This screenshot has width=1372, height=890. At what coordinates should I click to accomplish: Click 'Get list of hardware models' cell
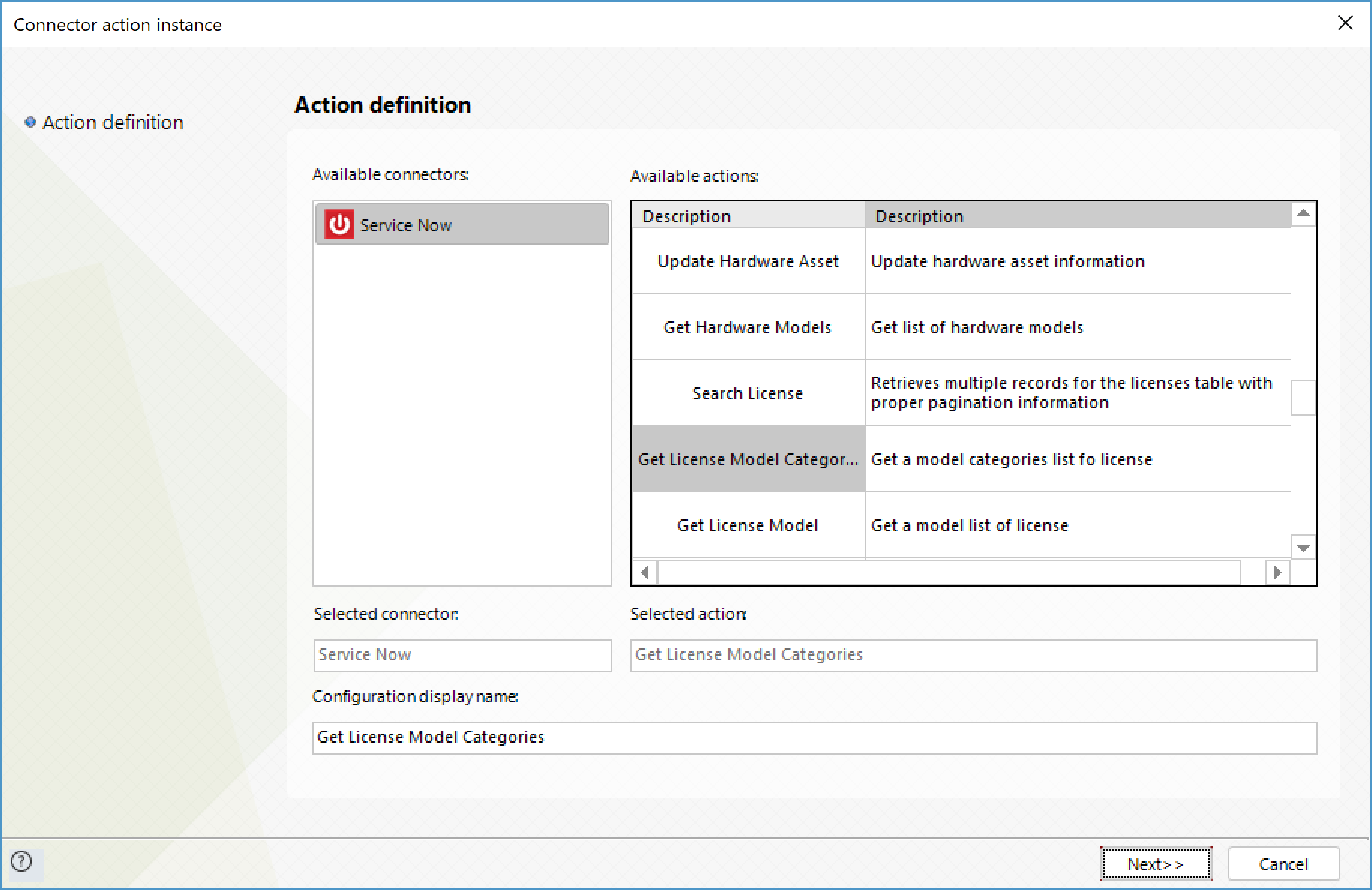point(1078,327)
